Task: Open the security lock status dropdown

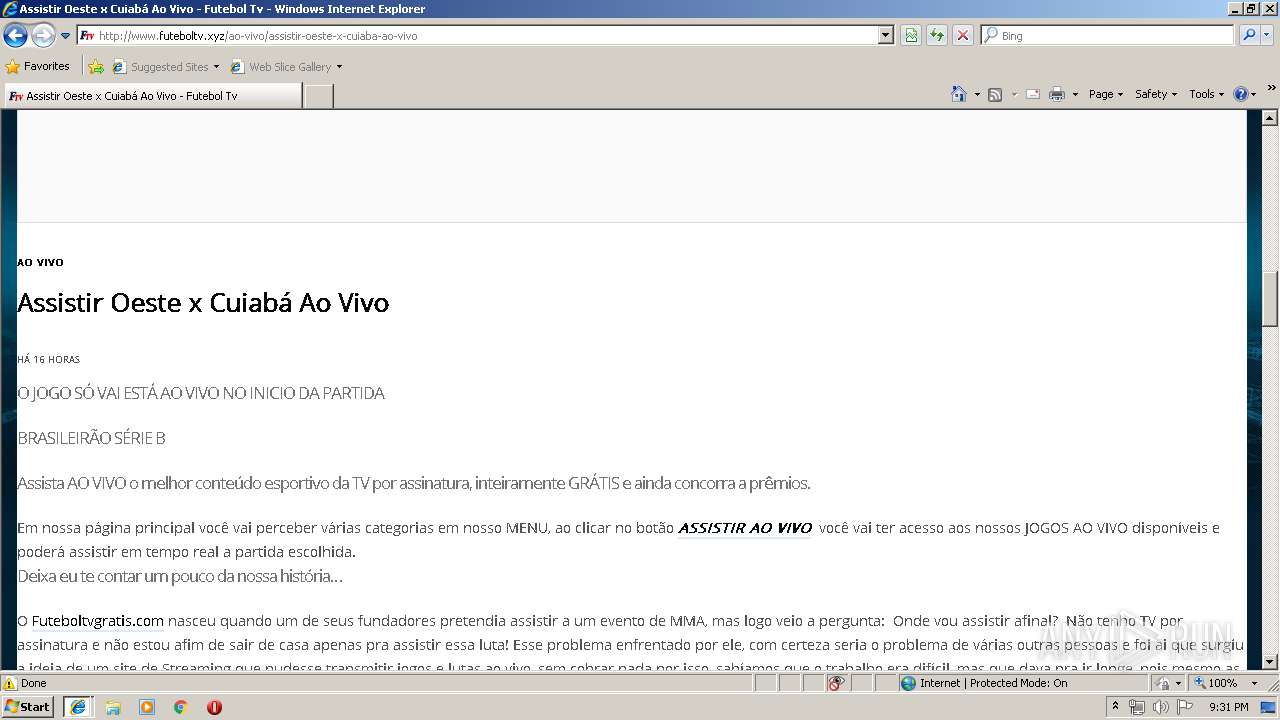Action: pos(1166,683)
